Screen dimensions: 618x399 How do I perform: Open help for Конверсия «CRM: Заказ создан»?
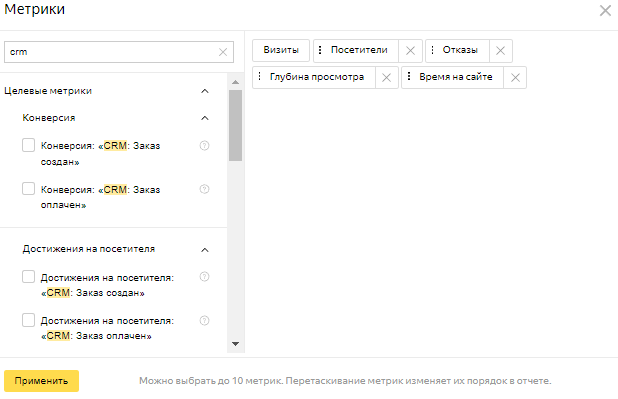[204, 145]
